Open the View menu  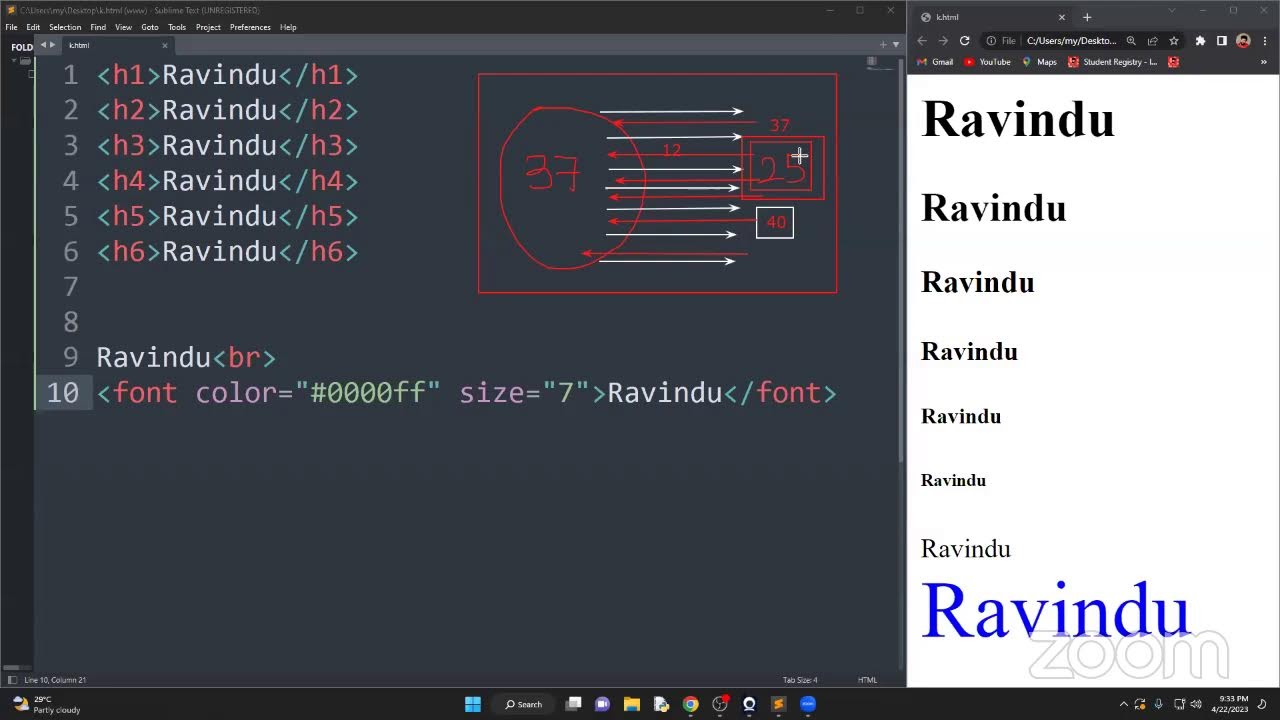[123, 27]
